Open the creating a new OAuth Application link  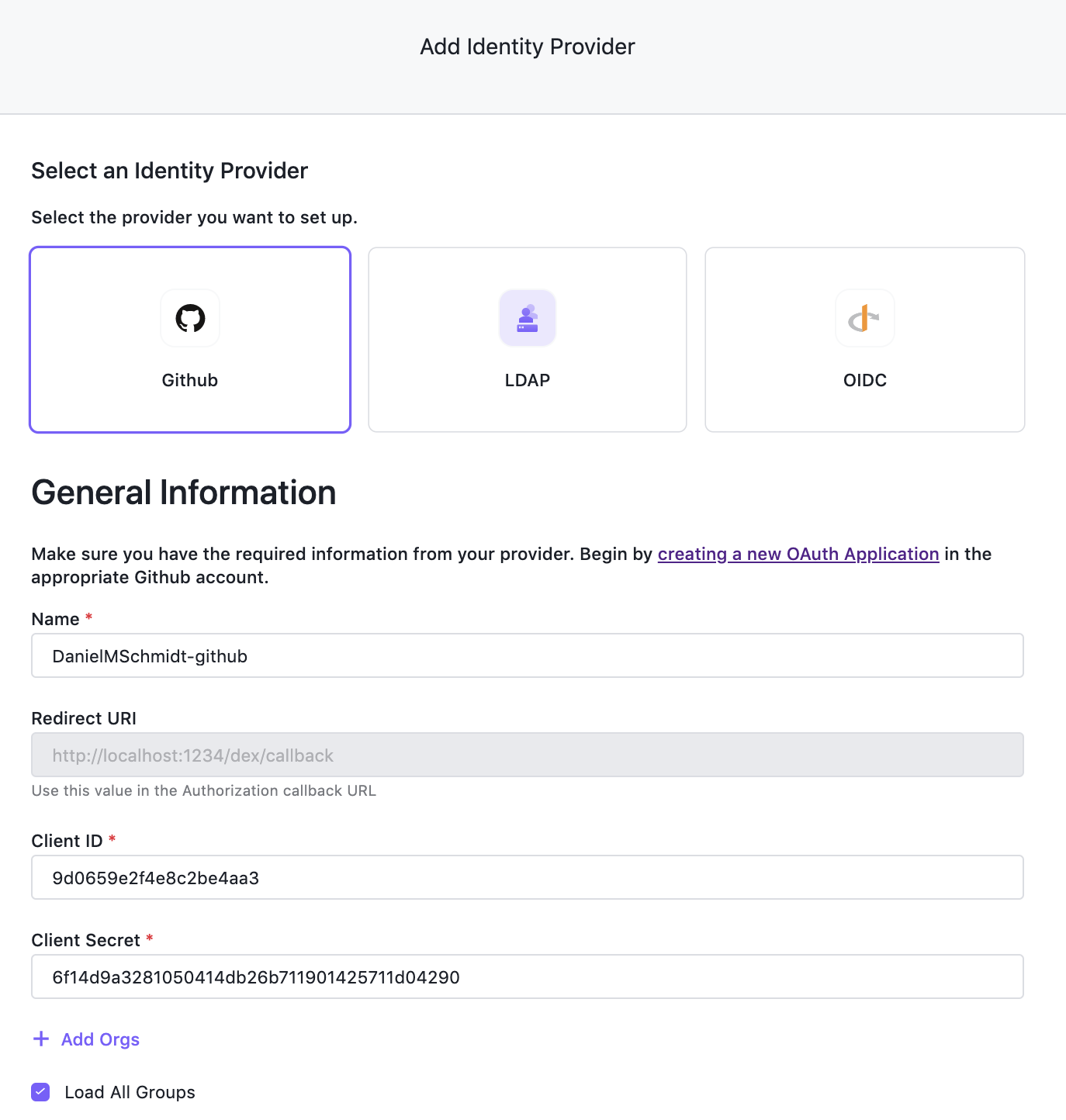798,554
